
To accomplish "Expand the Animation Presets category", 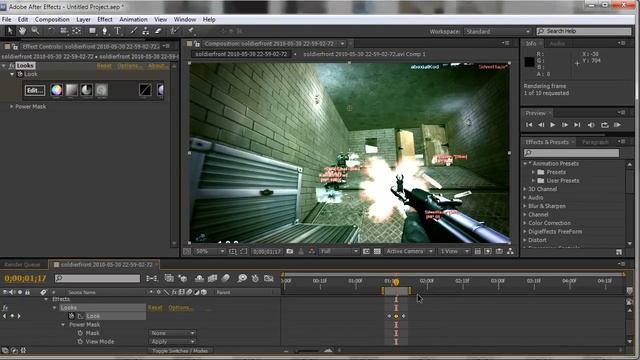I will 525,164.
